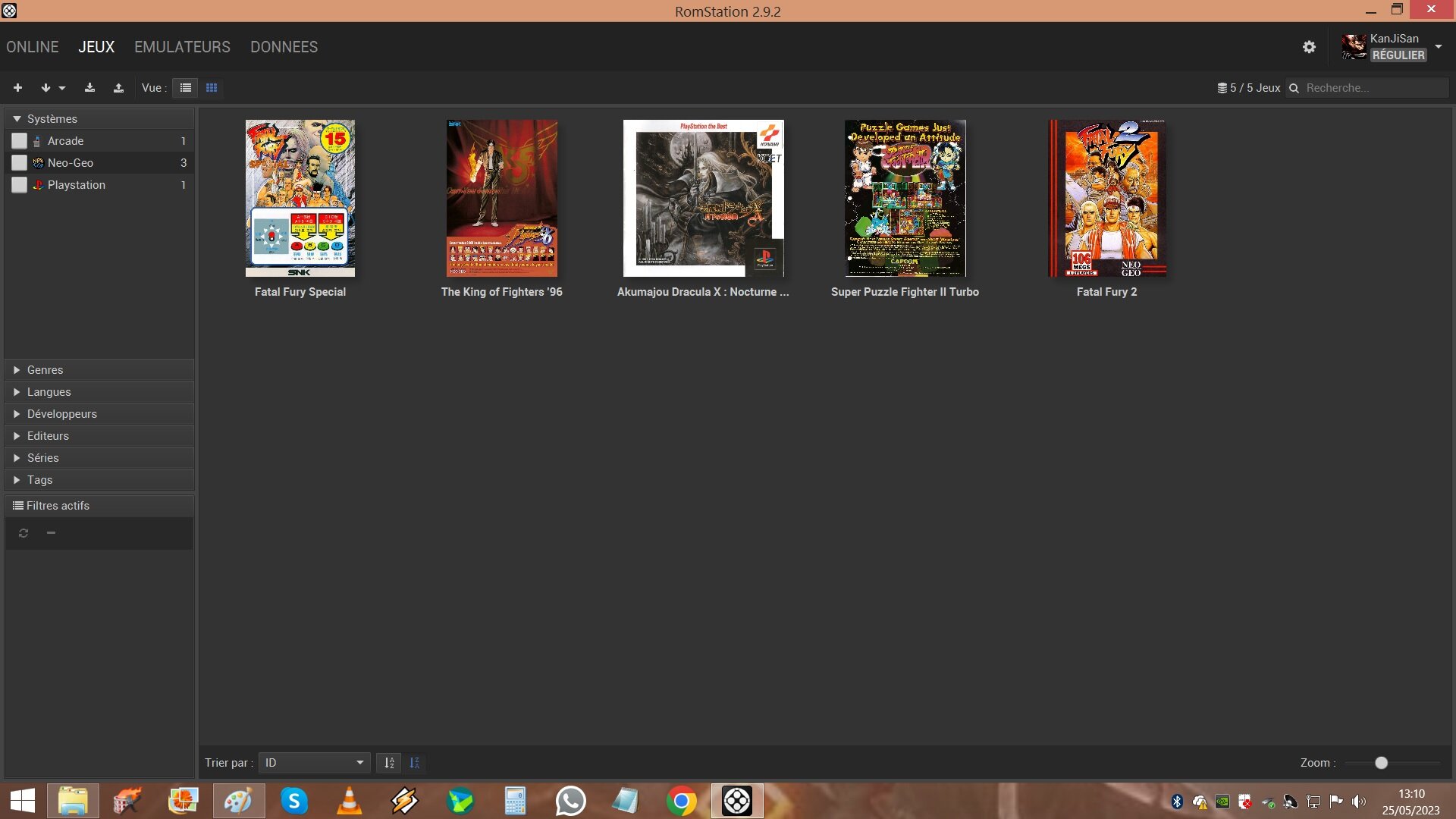Image resolution: width=1456 pixels, height=819 pixels.
Task: Open the Trier par ID dropdown
Action: [x=315, y=763]
